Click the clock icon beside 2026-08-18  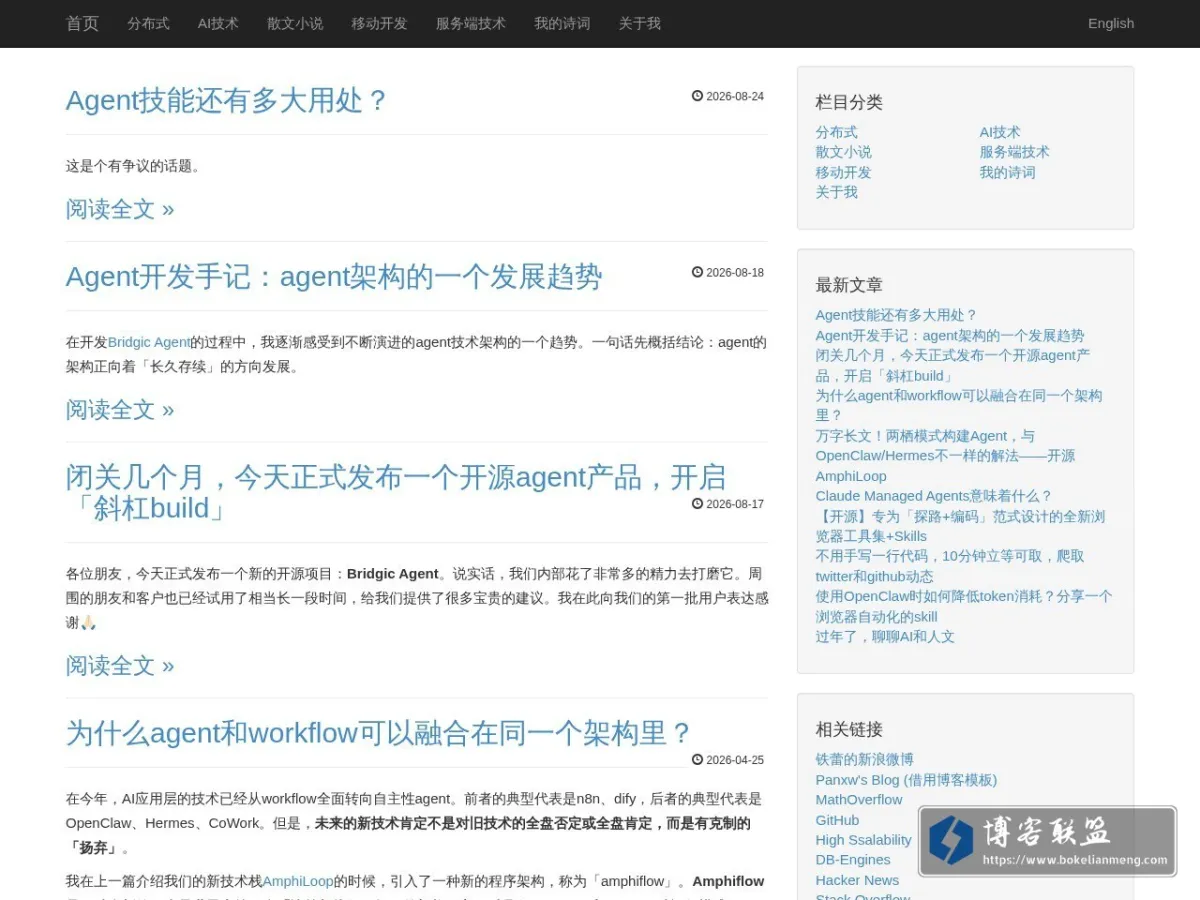point(697,272)
